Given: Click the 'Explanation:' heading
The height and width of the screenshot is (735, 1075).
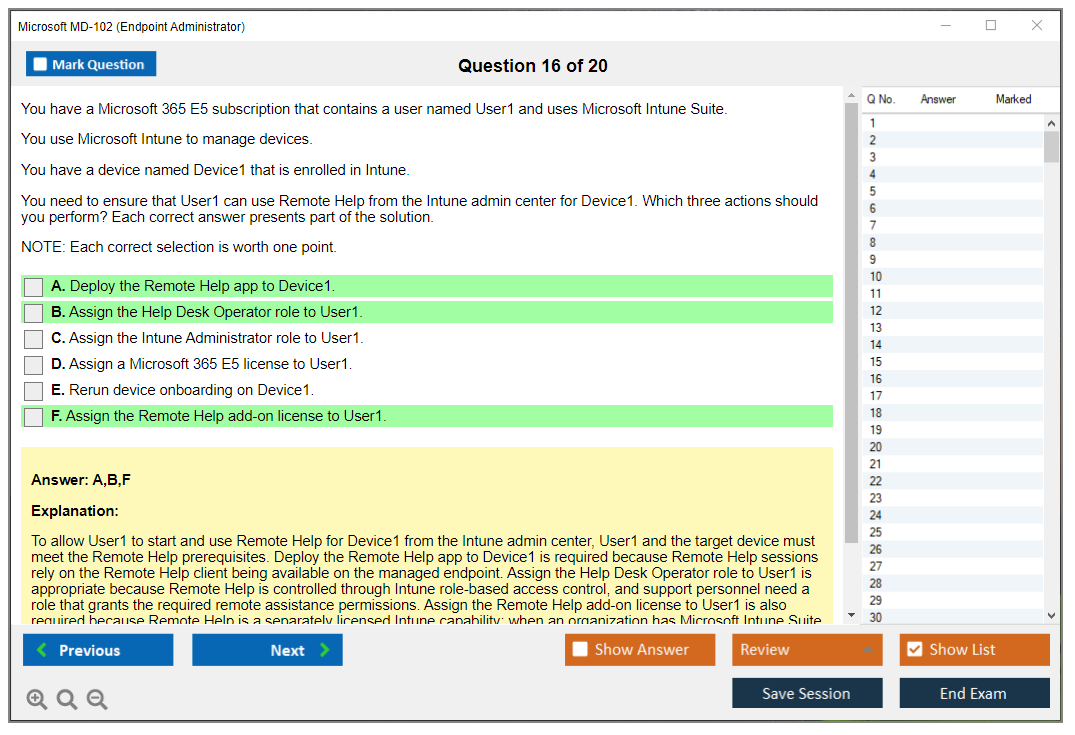Looking at the screenshot, I should (x=75, y=511).
